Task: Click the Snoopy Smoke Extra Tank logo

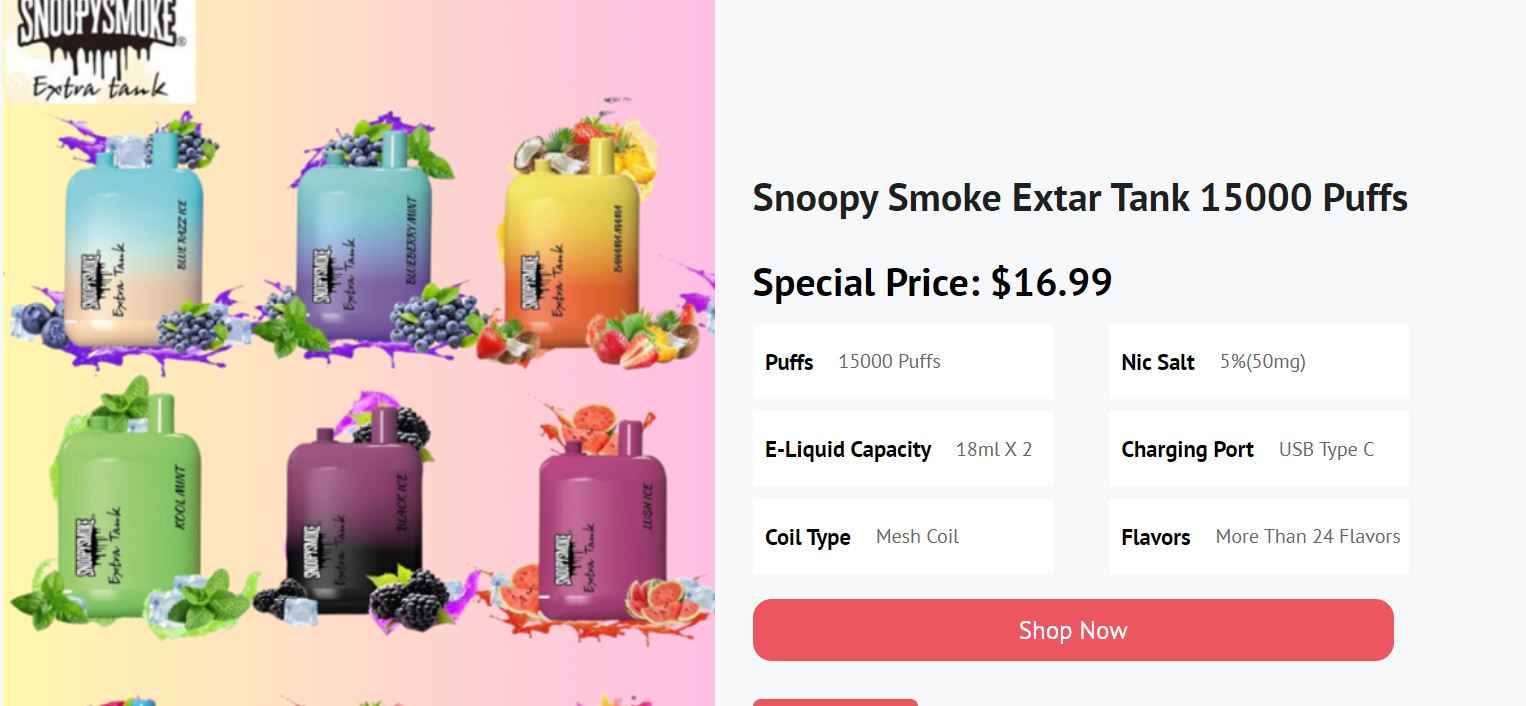Action: point(100,51)
